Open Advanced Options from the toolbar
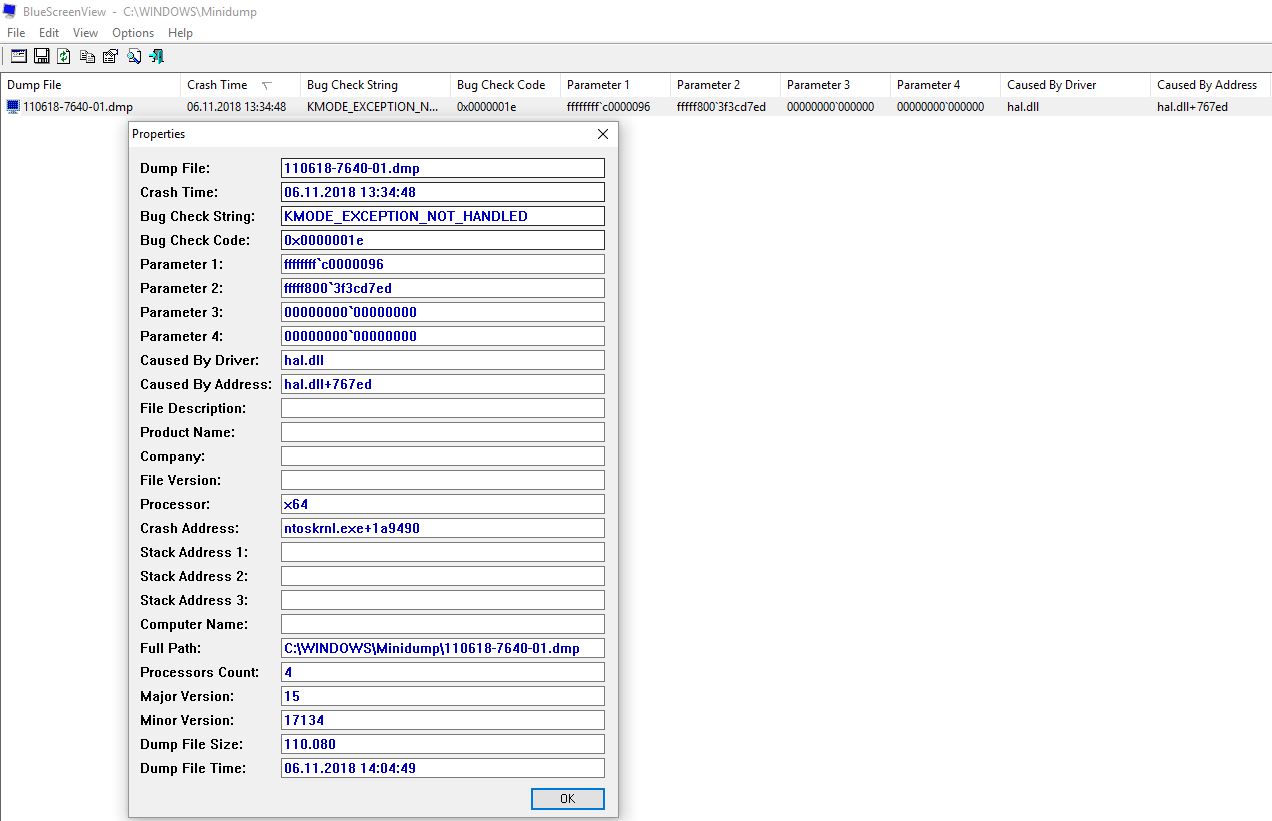Screen dimensions: 1272x821 point(18,56)
